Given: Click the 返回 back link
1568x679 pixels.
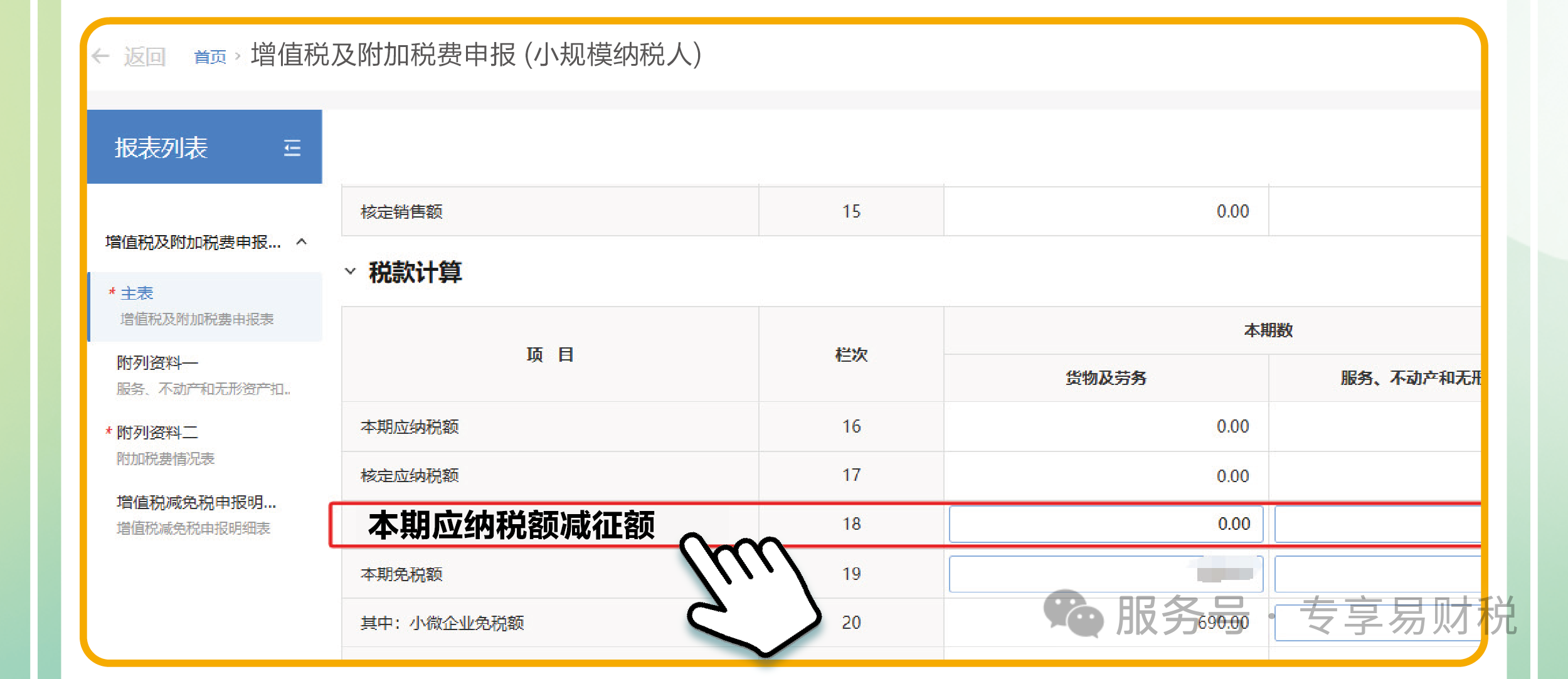Looking at the screenshot, I should point(145,57).
